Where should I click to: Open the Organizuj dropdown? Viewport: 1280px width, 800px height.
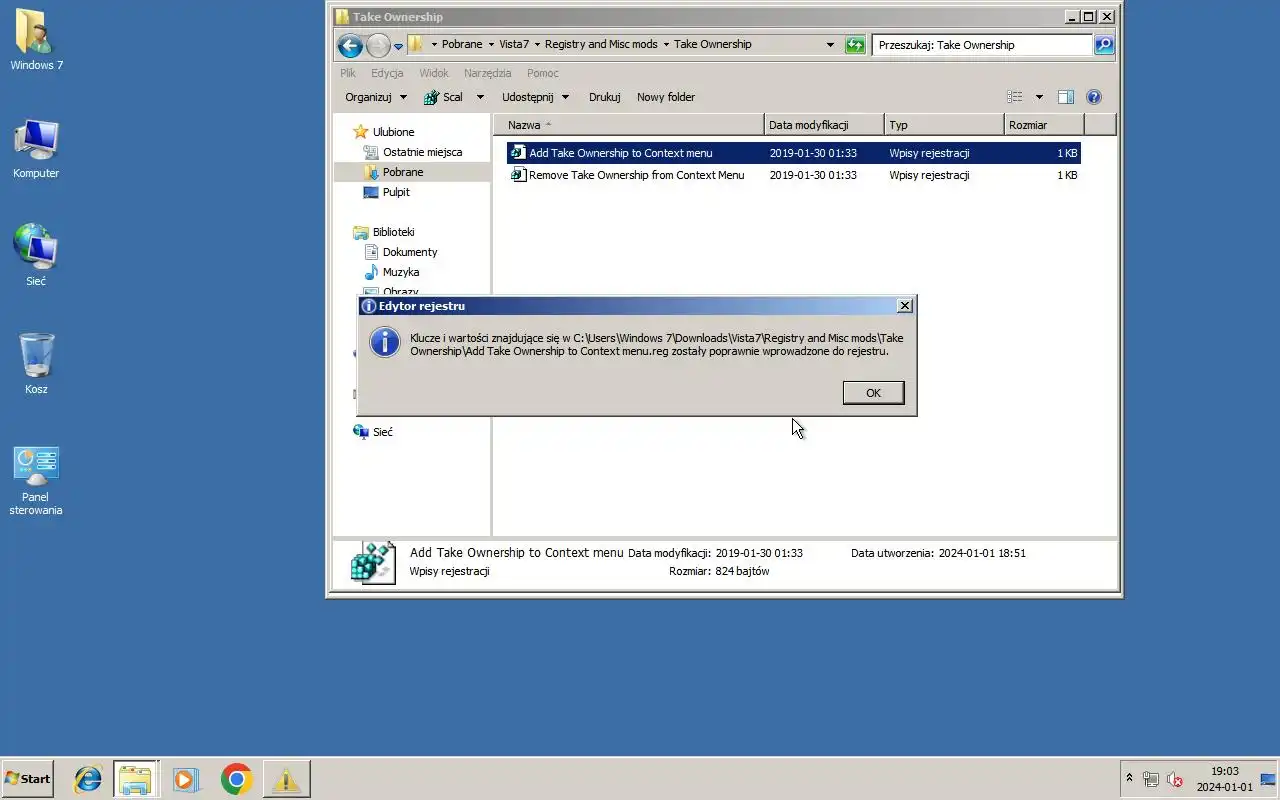(376, 97)
